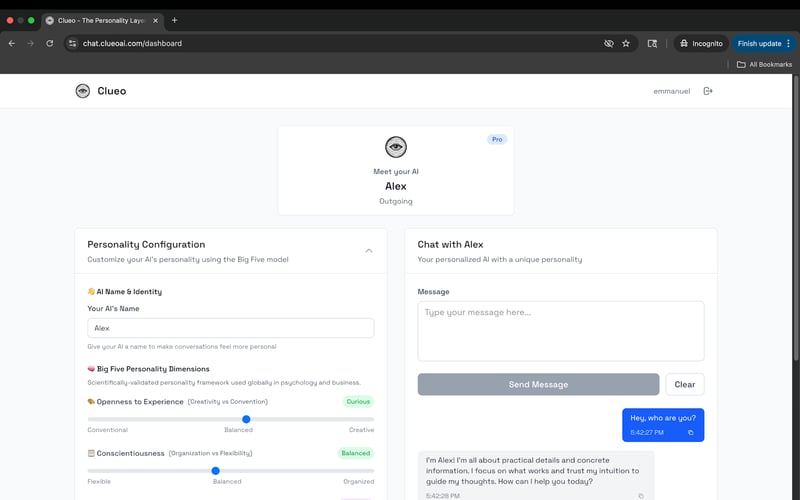Click Finish update button
This screenshot has height=500, width=800.
point(759,43)
